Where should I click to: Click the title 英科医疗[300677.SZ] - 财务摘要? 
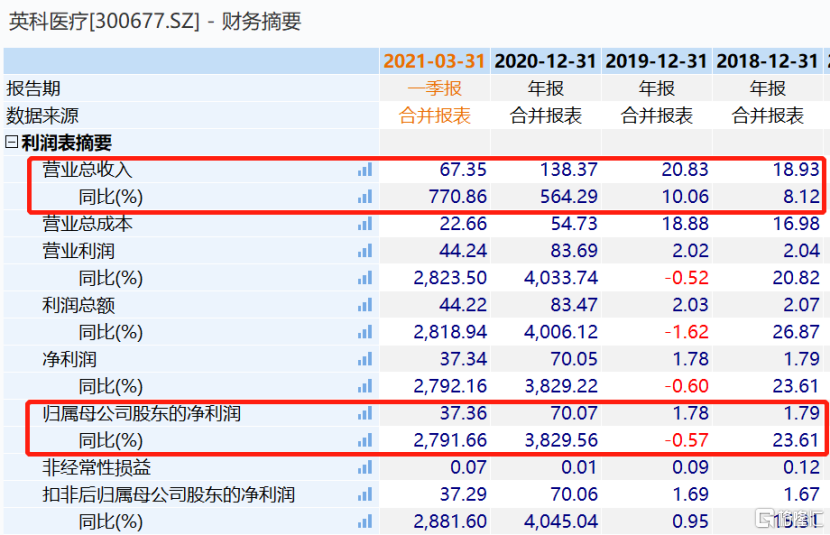[155, 22]
